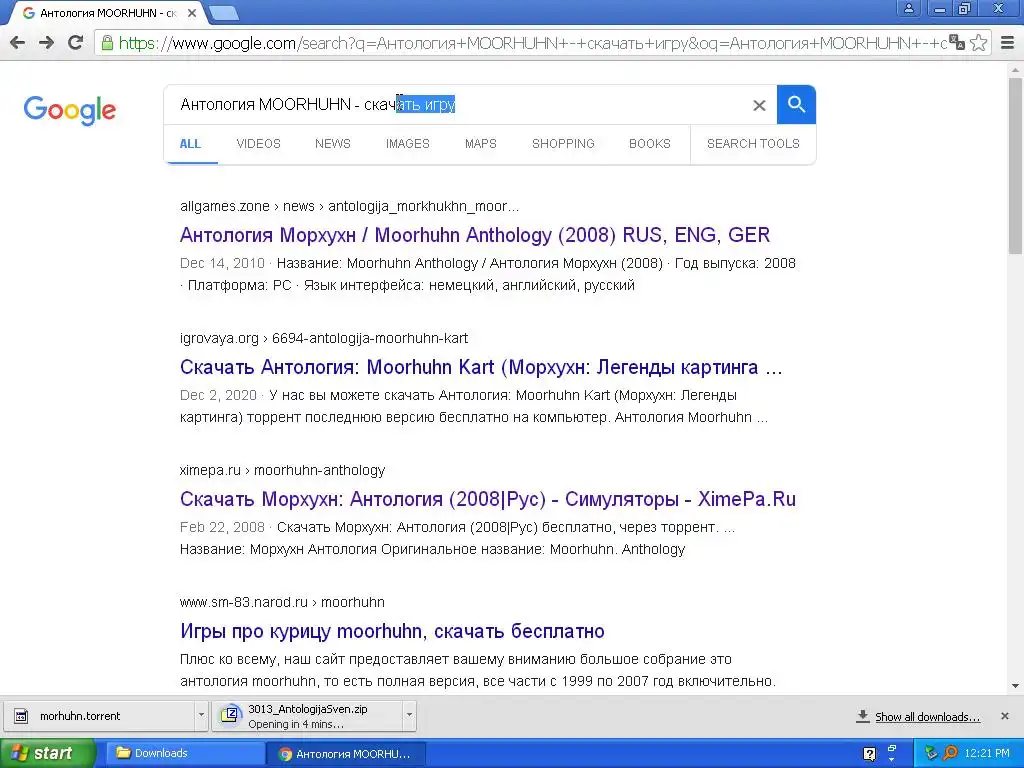Switch to the IMAGES tab
This screenshot has height=768, width=1024.
coord(408,144)
